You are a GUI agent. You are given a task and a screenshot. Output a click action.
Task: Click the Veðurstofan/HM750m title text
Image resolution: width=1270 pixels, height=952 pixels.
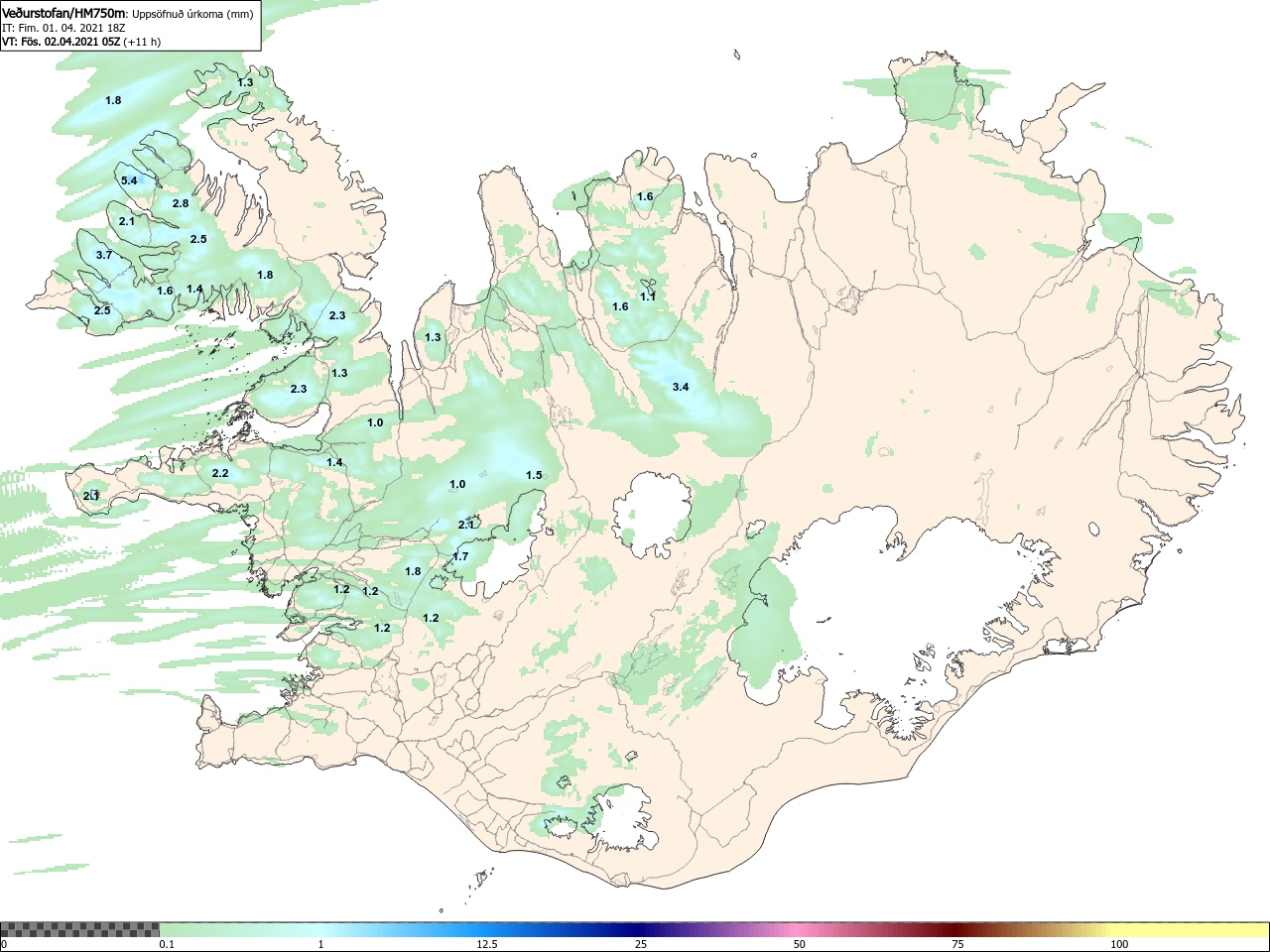[64, 13]
